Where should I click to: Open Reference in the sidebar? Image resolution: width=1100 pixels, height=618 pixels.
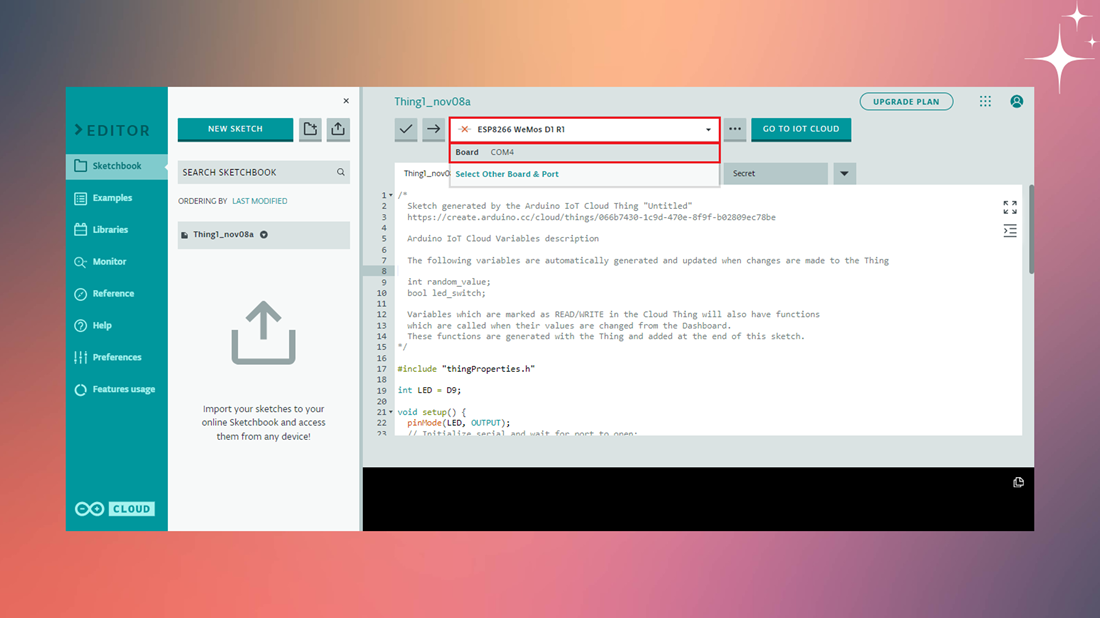pyautogui.click(x=113, y=293)
